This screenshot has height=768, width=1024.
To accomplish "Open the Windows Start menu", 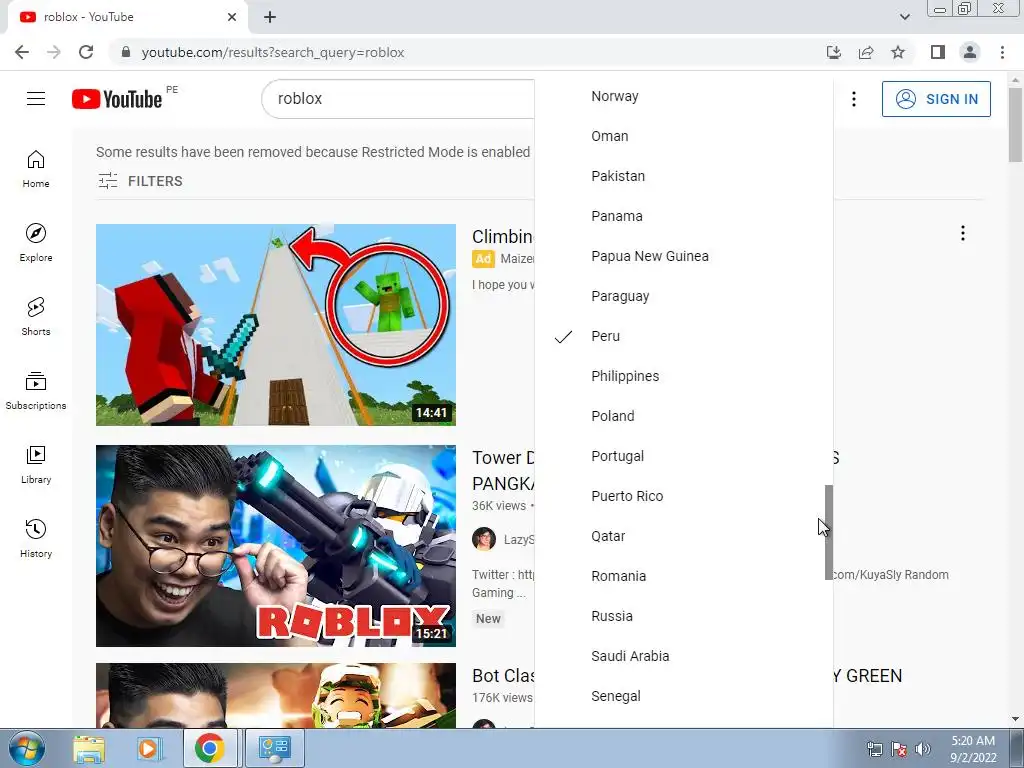I will pyautogui.click(x=27, y=748).
